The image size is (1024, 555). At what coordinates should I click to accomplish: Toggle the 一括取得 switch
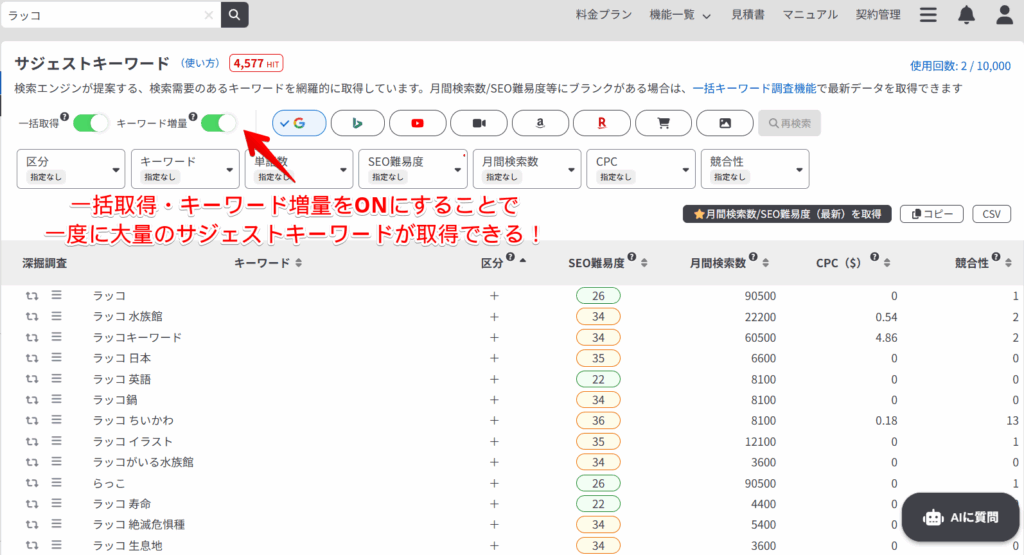(x=90, y=123)
